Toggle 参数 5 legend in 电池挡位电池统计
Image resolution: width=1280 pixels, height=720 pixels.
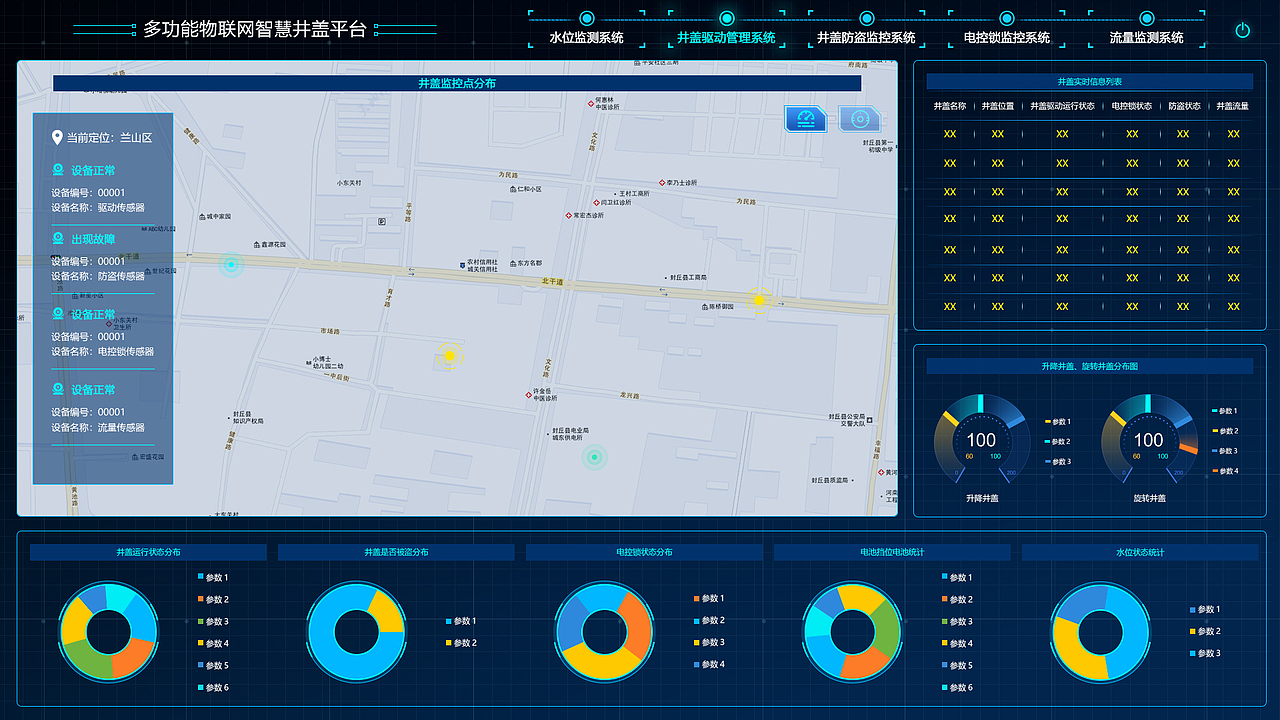pyautogui.click(x=957, y=666)
